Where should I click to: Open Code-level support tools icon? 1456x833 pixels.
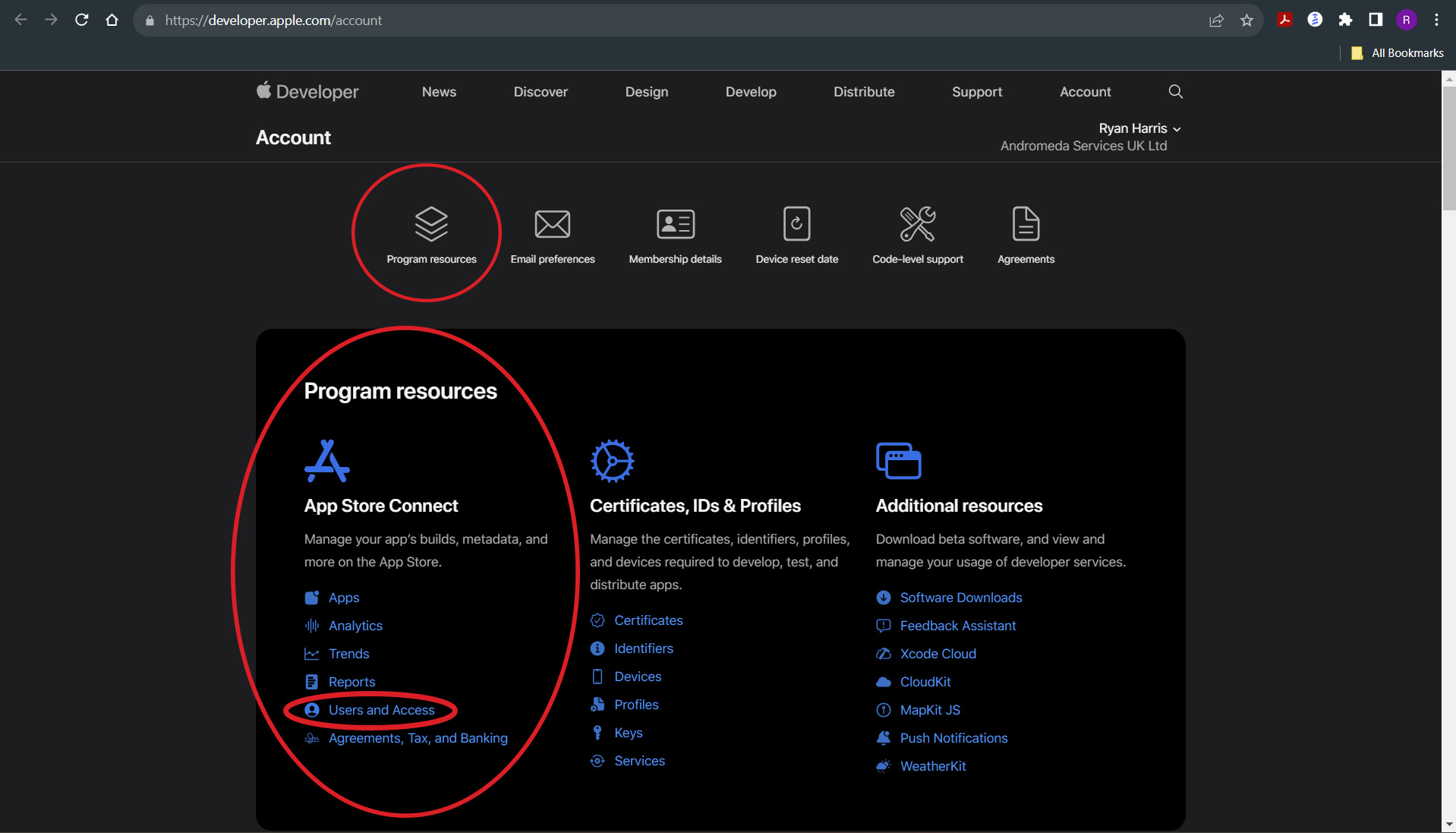point(918,224)
